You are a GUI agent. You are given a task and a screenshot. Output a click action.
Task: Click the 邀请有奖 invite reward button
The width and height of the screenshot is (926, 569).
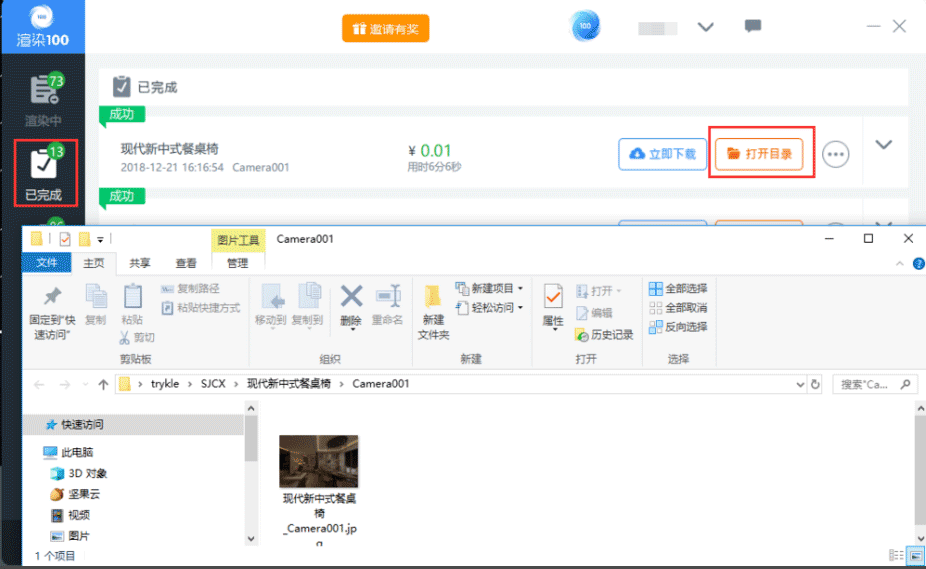pos(386,29)
